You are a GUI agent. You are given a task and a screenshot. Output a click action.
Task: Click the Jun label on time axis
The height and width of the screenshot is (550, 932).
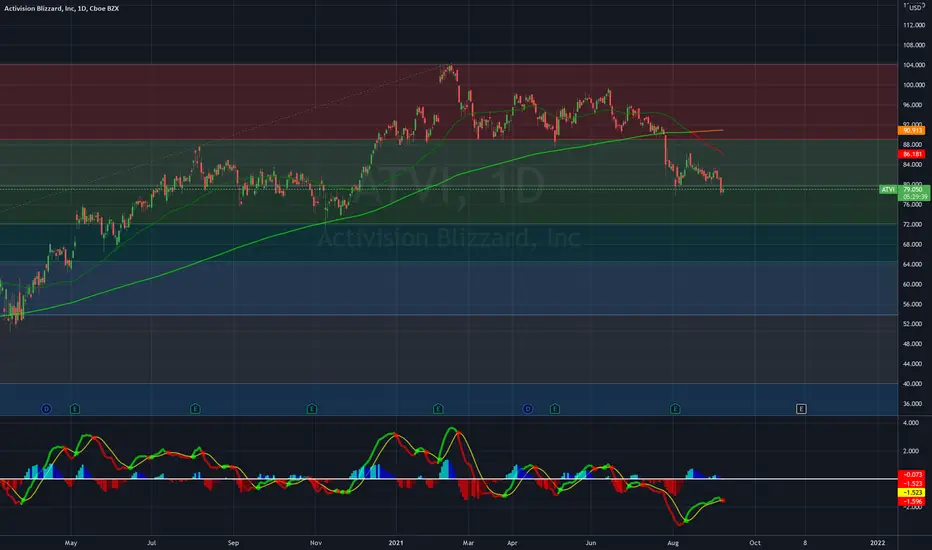(x=590, y=543)
